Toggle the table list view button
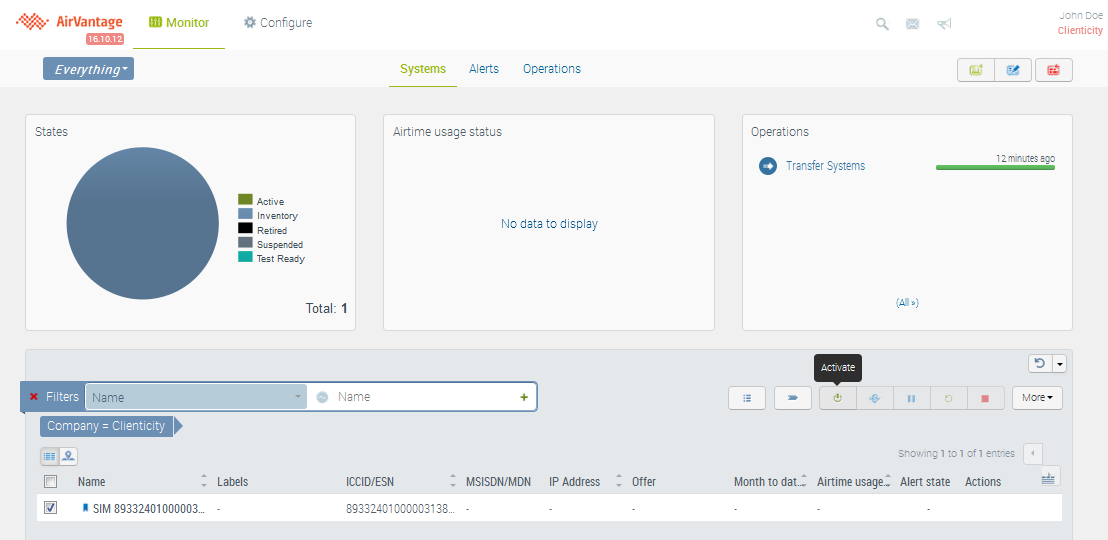The width and height of the screenshot is (1108, 540). (x=50, y=456)
